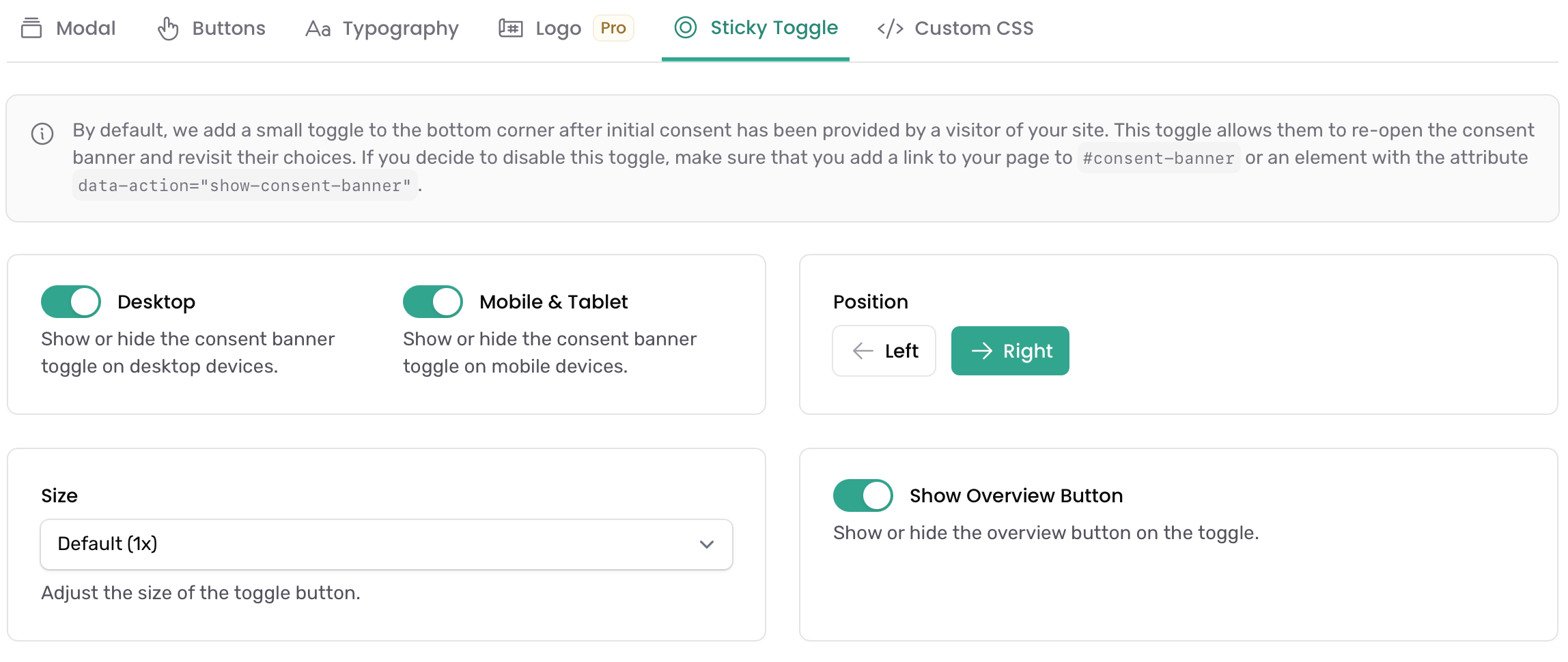The width and height of the screenshot is (1568, 662).
Task: Click the Typography Aa icon
Action: coord(318,29)
